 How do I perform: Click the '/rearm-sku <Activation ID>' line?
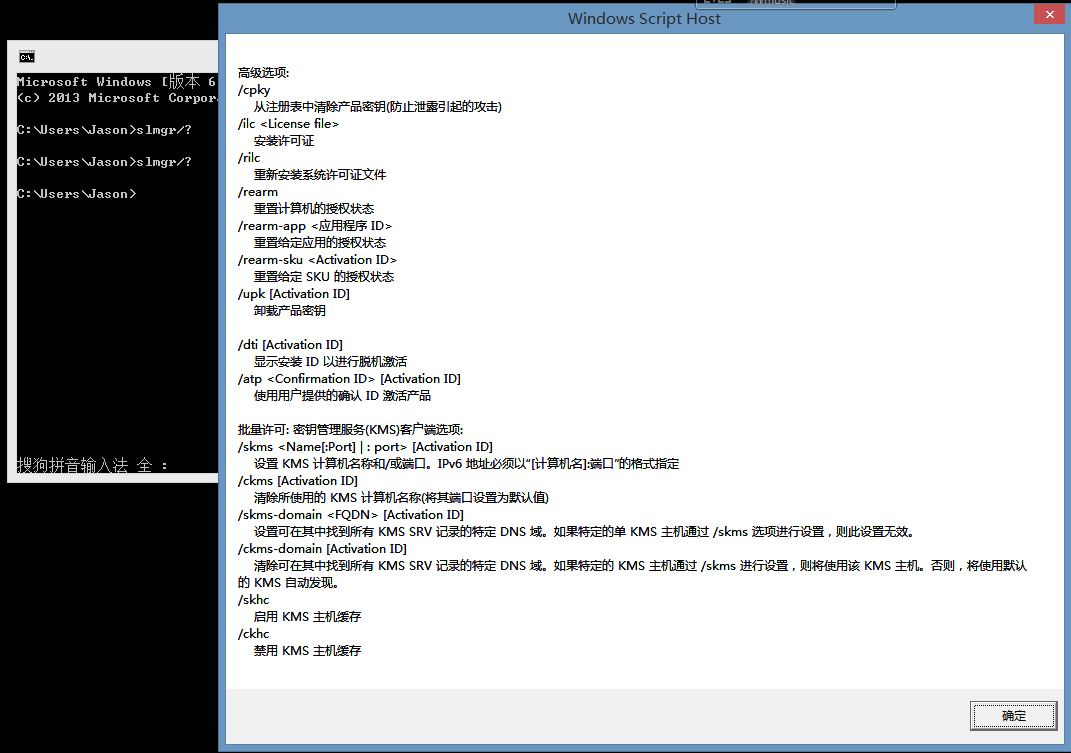click(x=318, y=260)
